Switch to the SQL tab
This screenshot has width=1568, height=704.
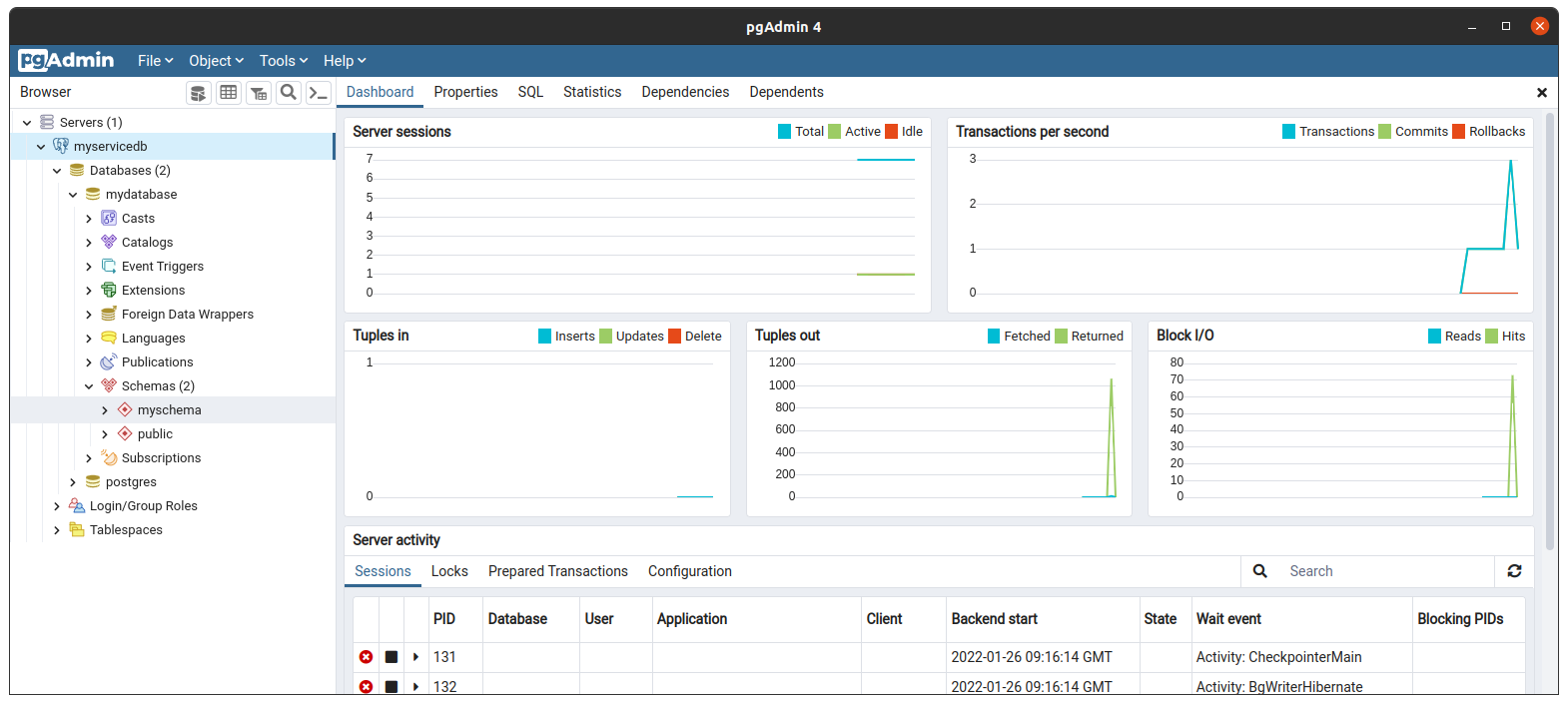[530, 92]
